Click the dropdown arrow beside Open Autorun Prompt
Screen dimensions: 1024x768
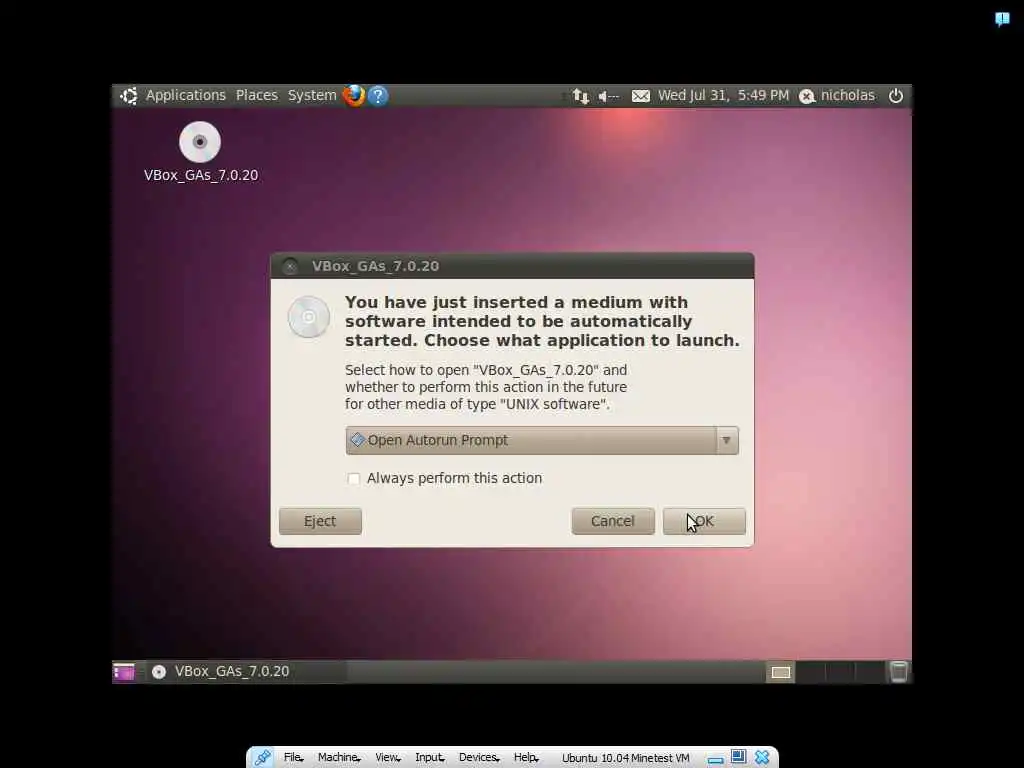726,440
